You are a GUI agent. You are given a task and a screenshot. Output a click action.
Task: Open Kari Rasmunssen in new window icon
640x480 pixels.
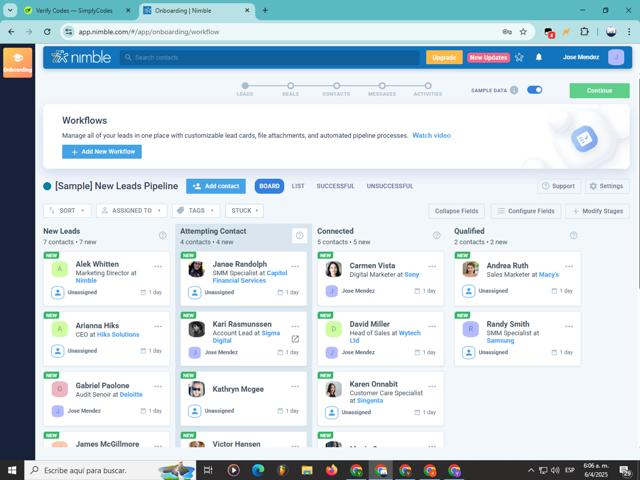(295, 339)
